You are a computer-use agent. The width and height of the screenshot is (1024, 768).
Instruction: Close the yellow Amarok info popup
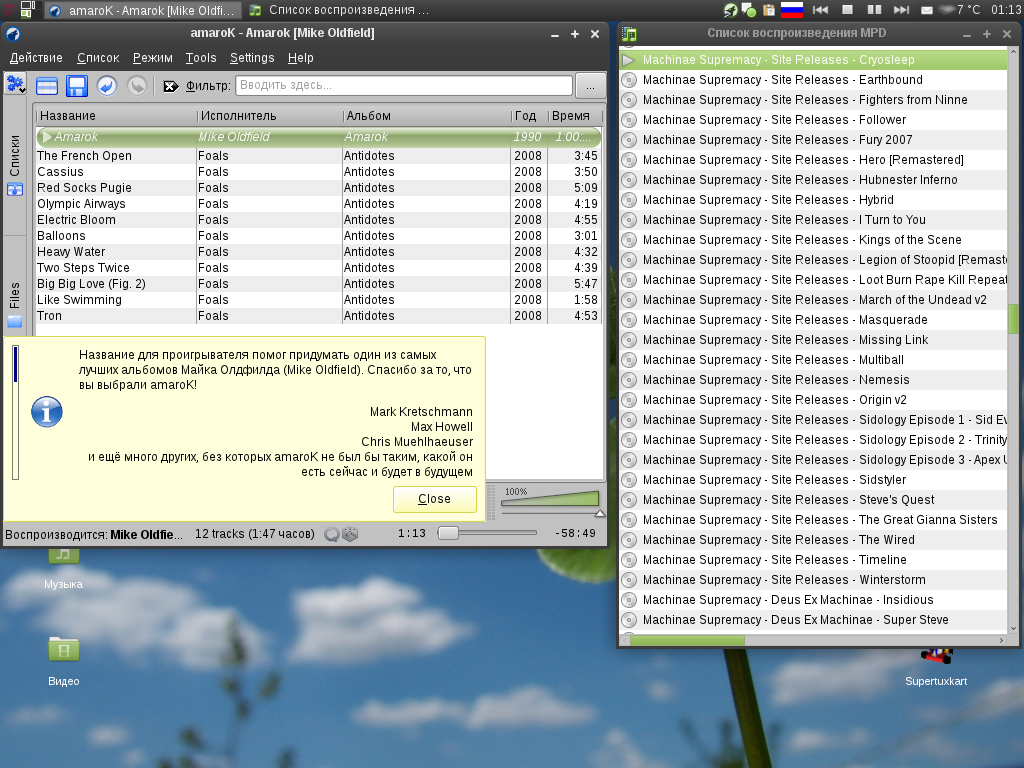434,499
